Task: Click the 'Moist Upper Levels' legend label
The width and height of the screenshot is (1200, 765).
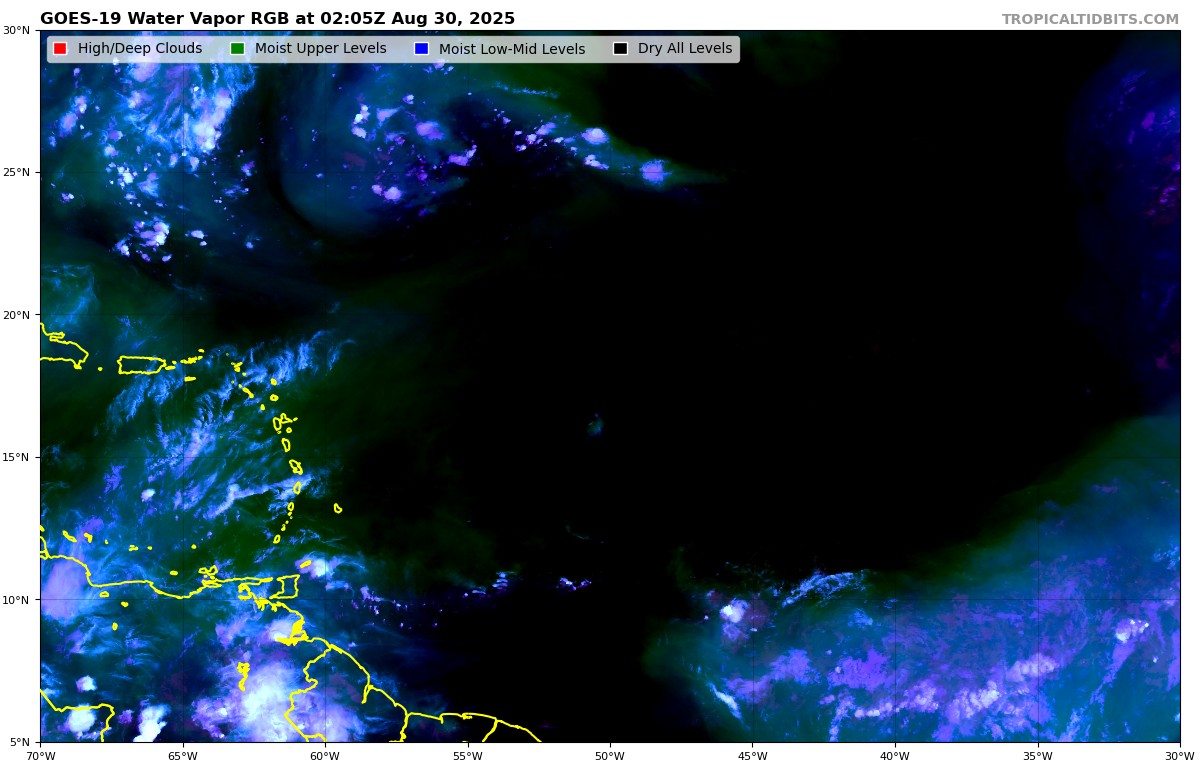Action: 320,49
